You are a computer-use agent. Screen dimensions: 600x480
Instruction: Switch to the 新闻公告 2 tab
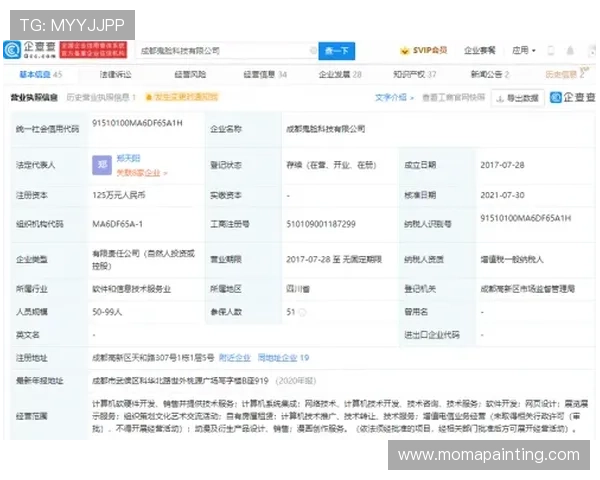tap(490, 74)
